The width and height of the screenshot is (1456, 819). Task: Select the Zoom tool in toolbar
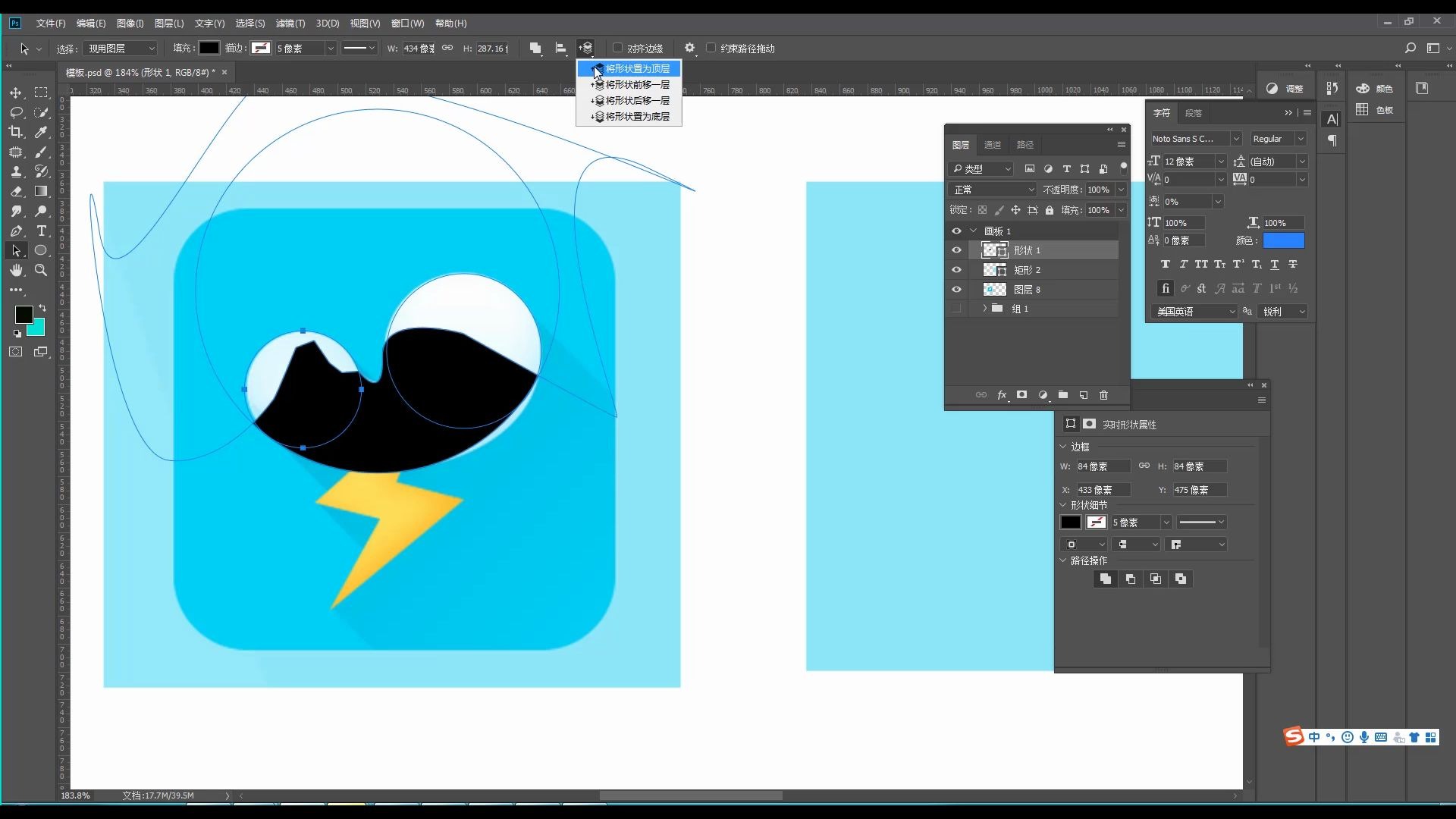point(42,270)
